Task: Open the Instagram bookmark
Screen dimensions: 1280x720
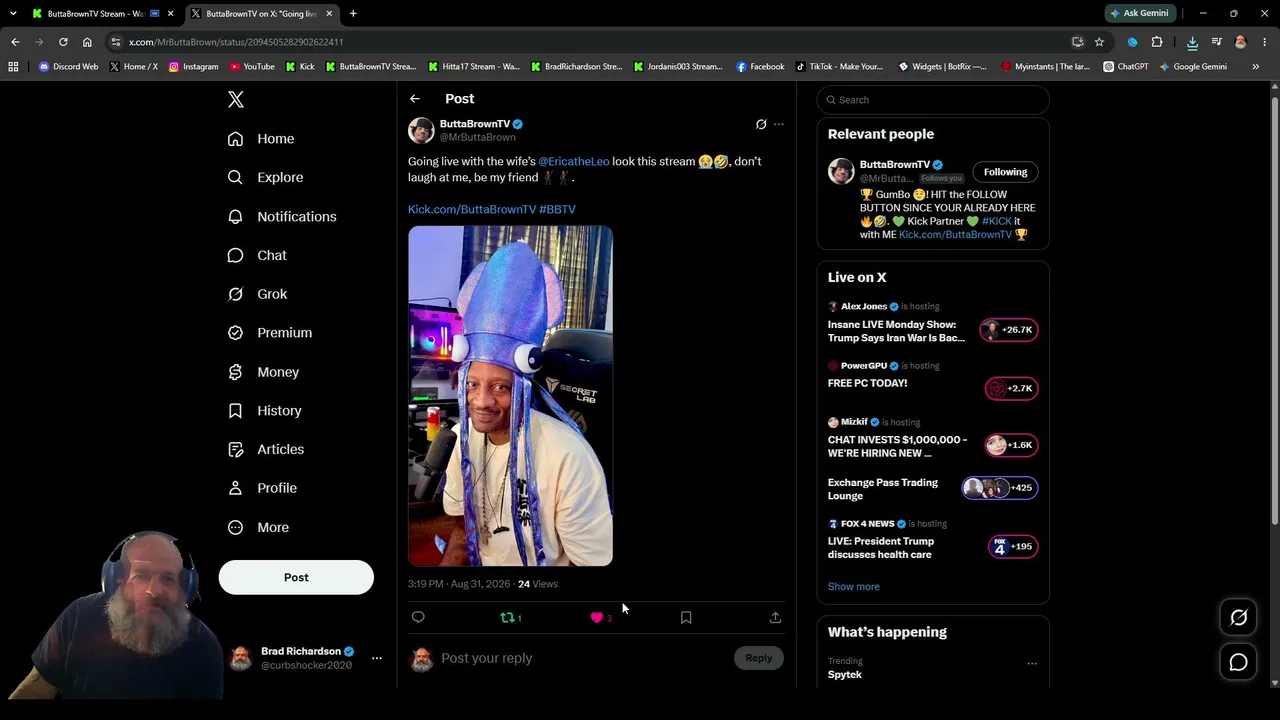Action: tap(194, 67)
